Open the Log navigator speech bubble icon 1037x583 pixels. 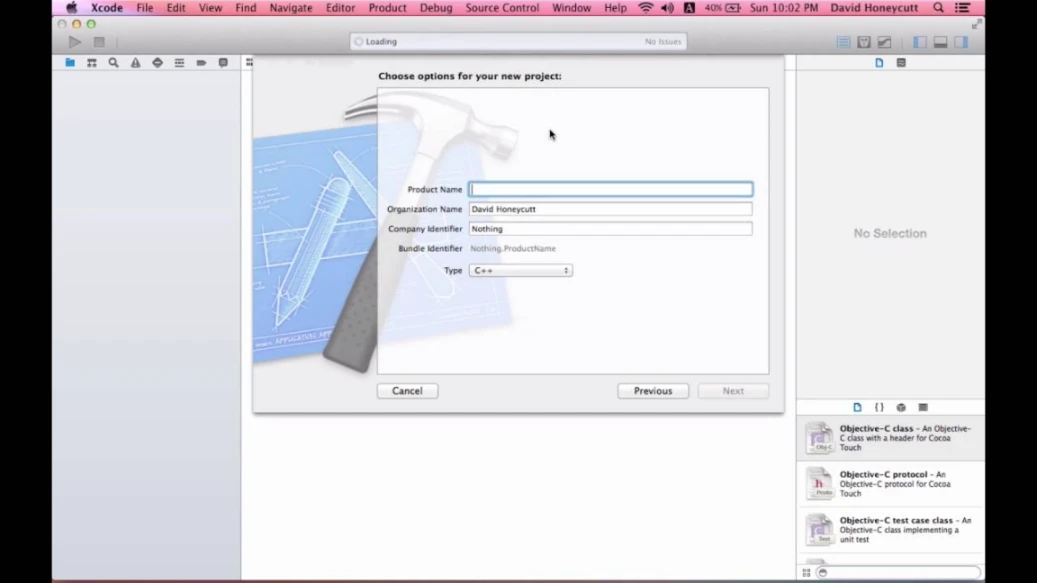(x=224, y=63)
